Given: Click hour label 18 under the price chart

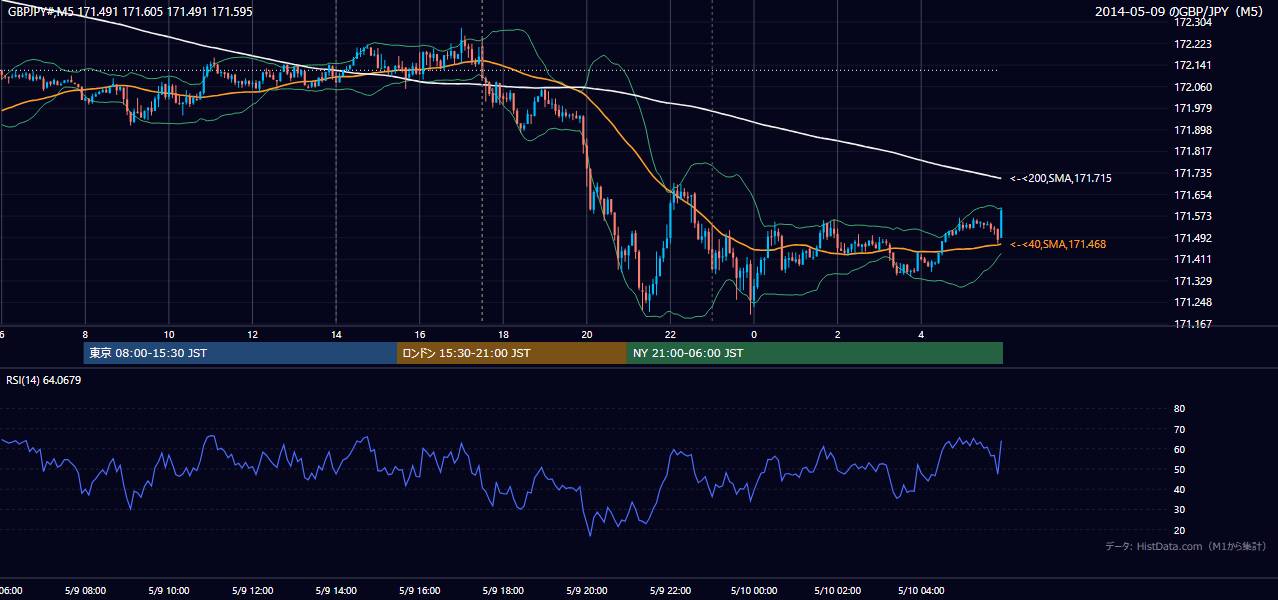Looking at the screenshot, I should [x=503, y=335].
